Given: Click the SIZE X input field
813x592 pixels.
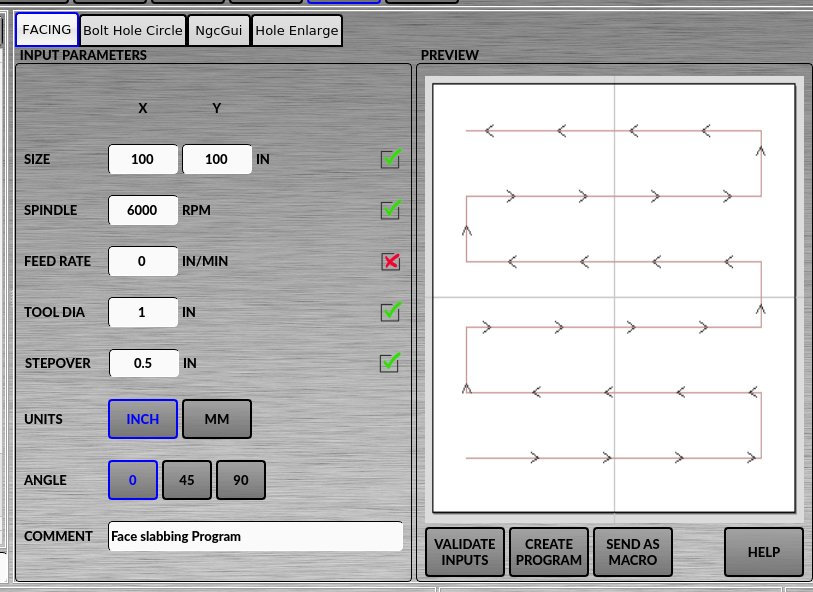Looking at the screenshot, I should click(x=143, y=159).
